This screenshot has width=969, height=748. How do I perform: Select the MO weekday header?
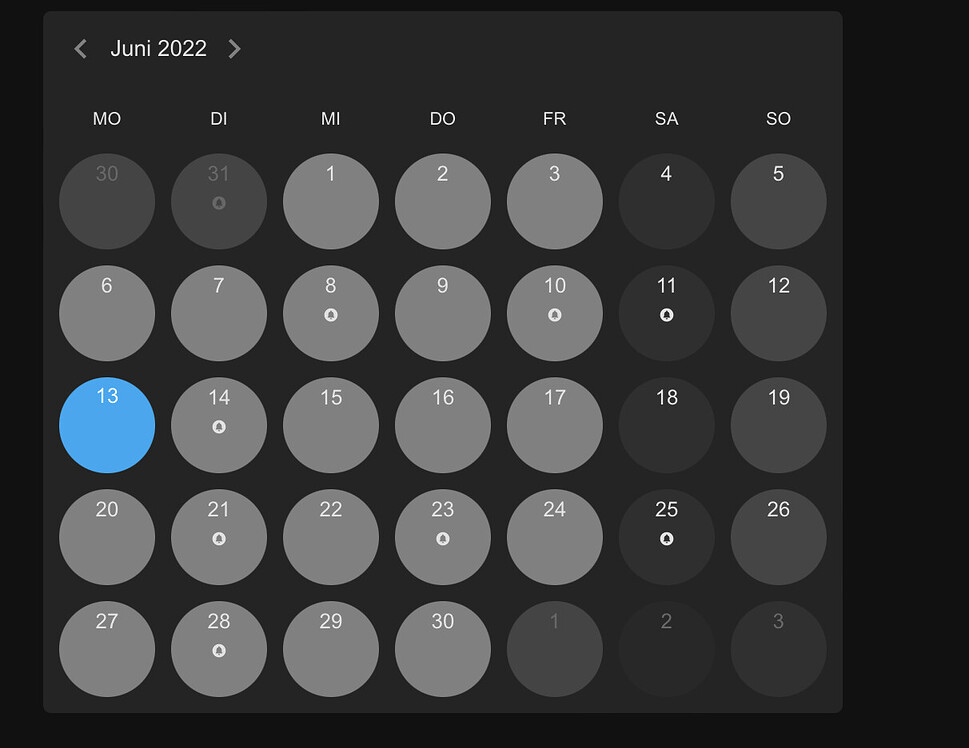[106, 119]
